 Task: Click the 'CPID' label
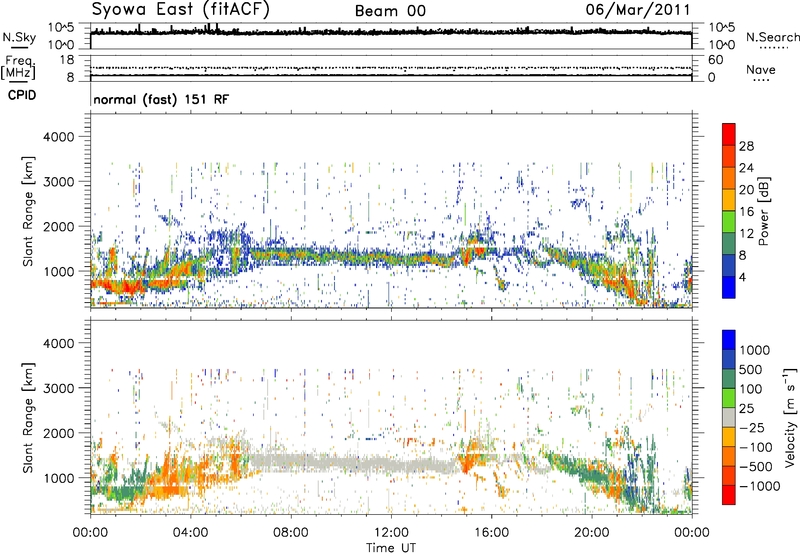pos(22,95)
